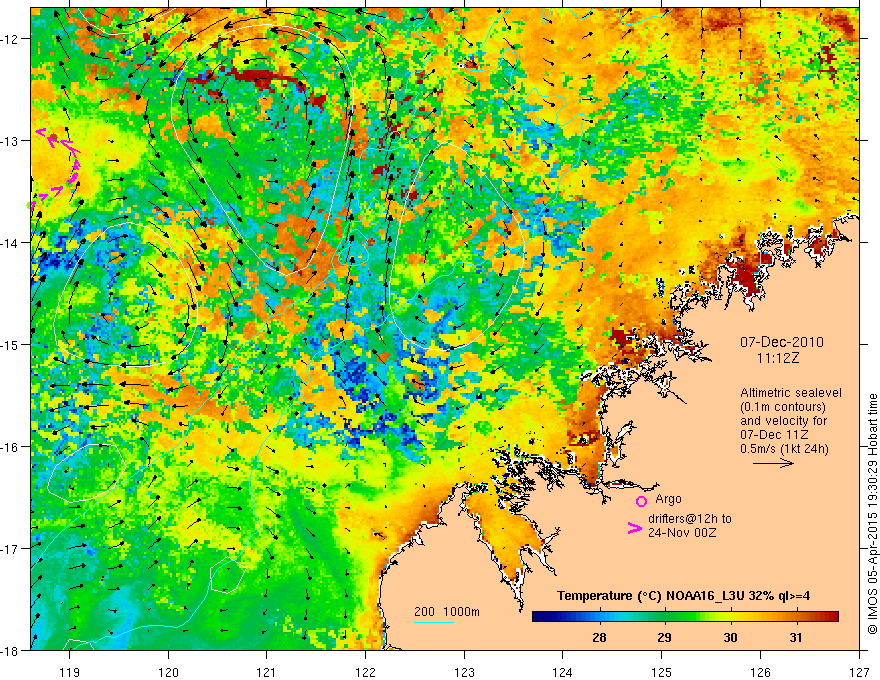Click the date label 07-Dec-2010

click(782, 342)
